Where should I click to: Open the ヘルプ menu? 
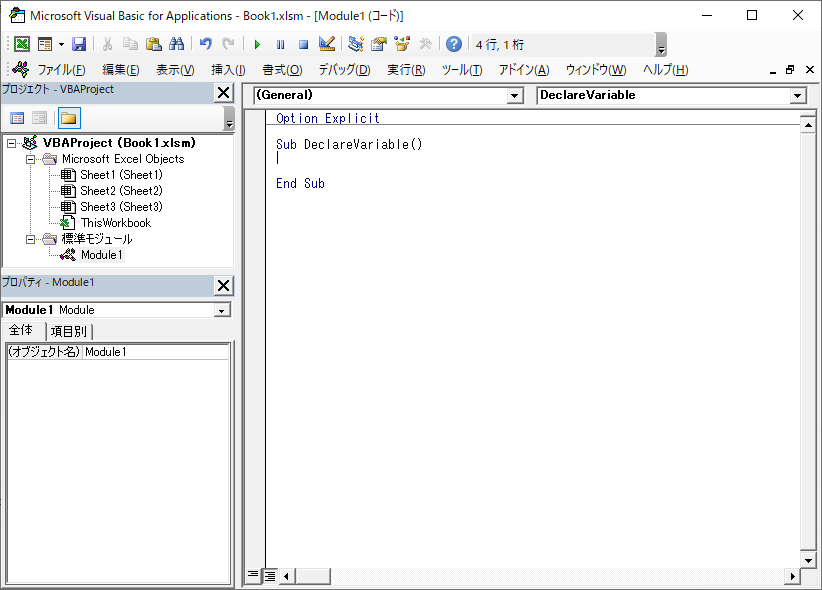665,70
